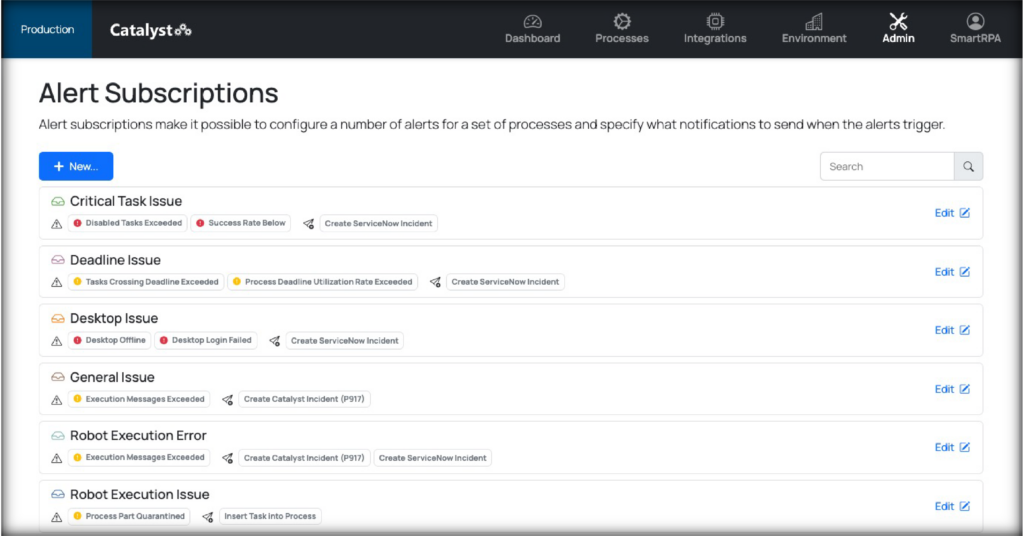Click the warning triangle under Deadline Issue

pos(57,282)
